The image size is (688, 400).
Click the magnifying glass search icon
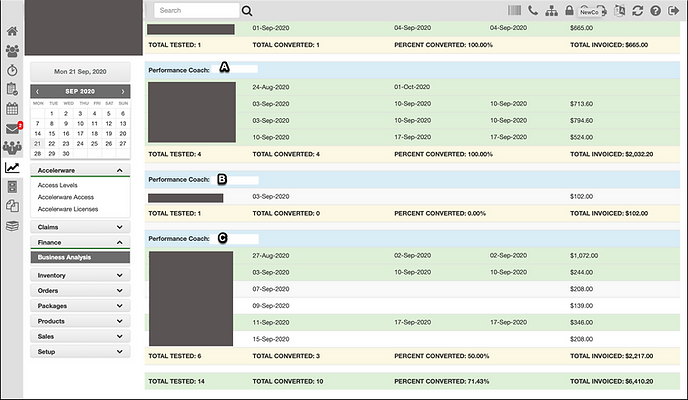(247, 10)
